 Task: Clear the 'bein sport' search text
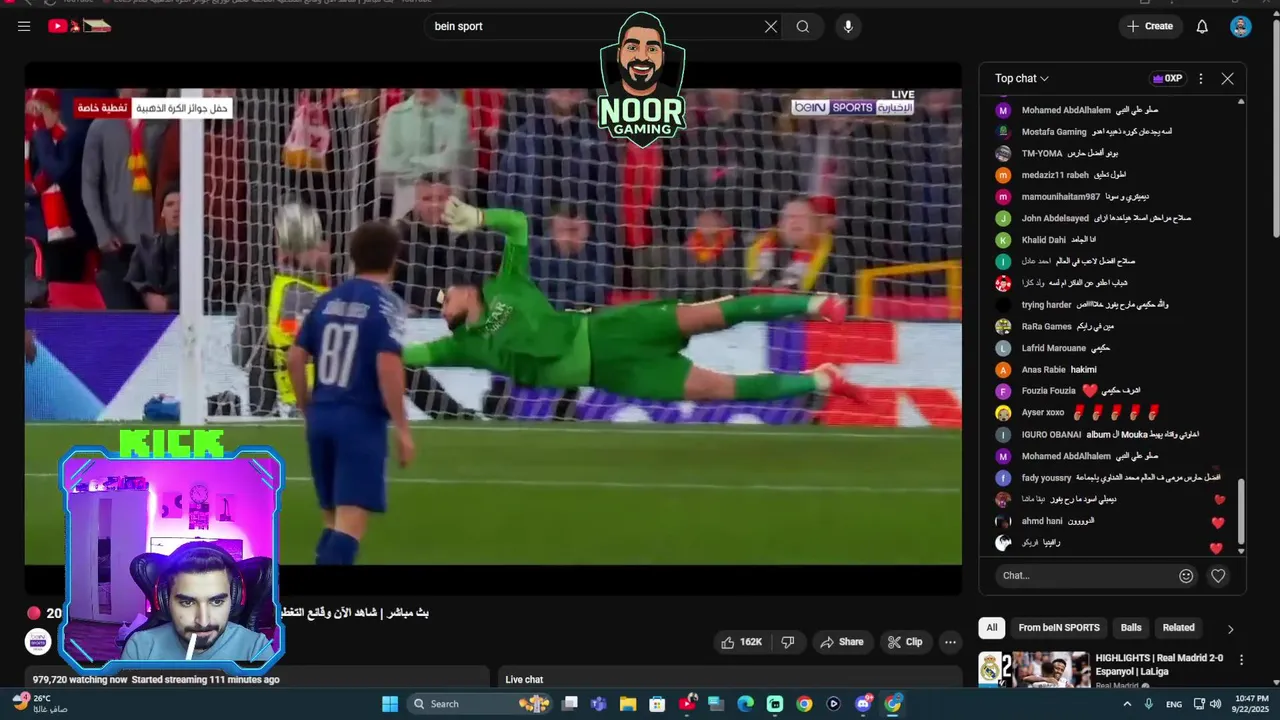771,27
